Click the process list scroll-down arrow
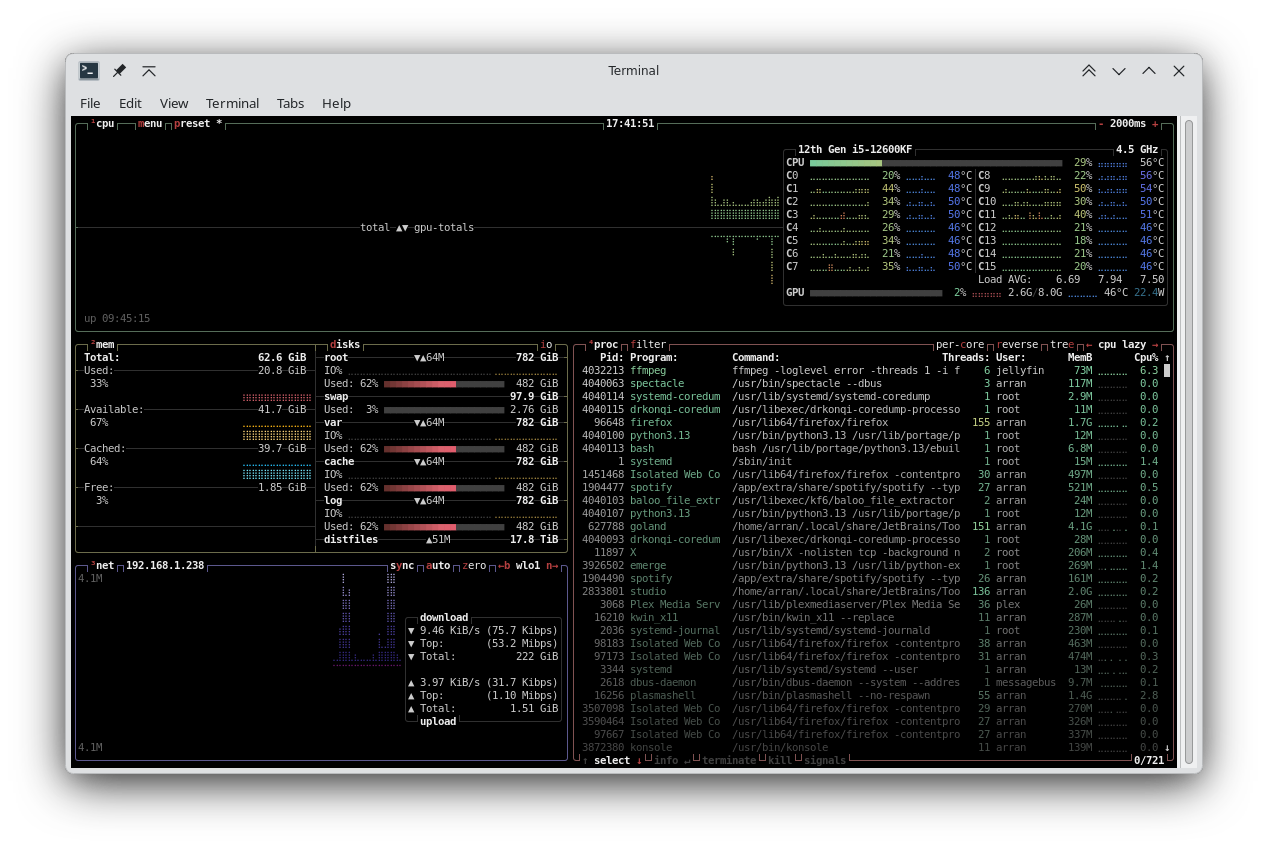This screenshot has height=851, width=1268. click(1167, 747)
